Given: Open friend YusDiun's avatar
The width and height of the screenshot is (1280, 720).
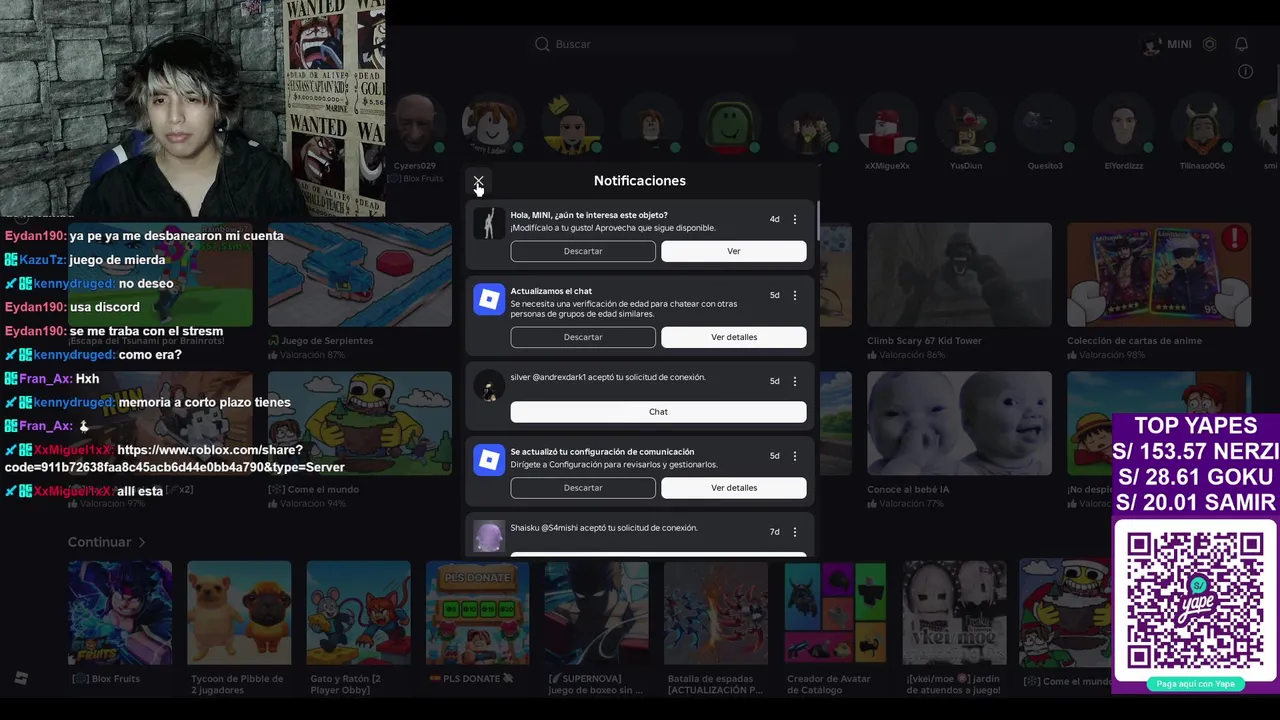Looking at the screenshot, I should 966,125.
